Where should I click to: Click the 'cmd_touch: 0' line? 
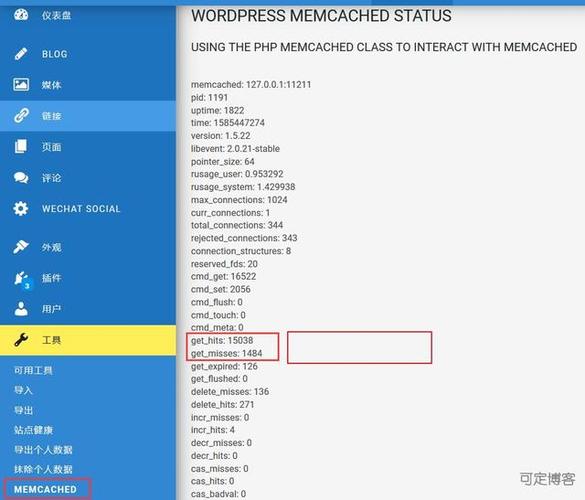[218, 315]
